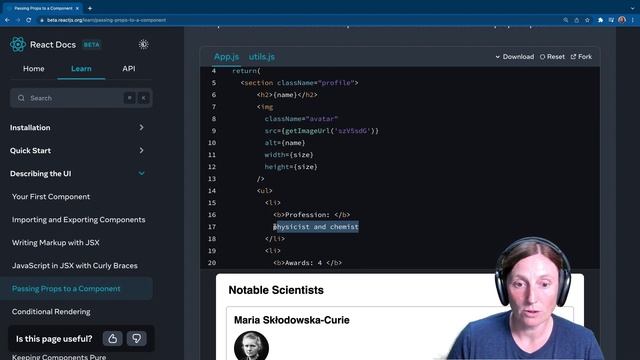
Task: Open Importing and Exporting Components page
Action: tap(78, 220)
